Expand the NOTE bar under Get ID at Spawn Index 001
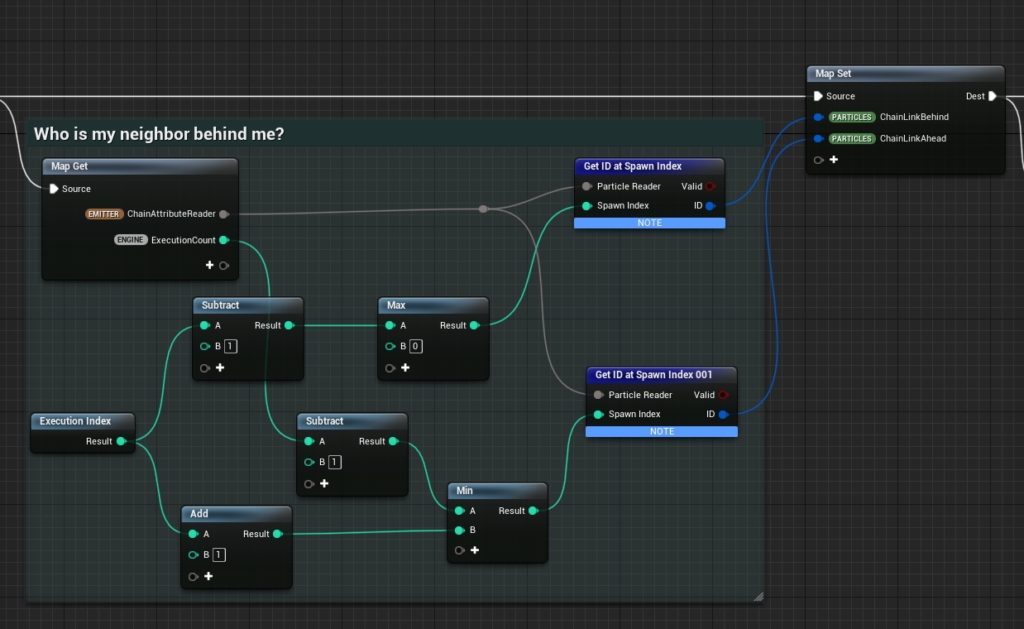This screenshot has height=629, width=1024. coord(662,431)
